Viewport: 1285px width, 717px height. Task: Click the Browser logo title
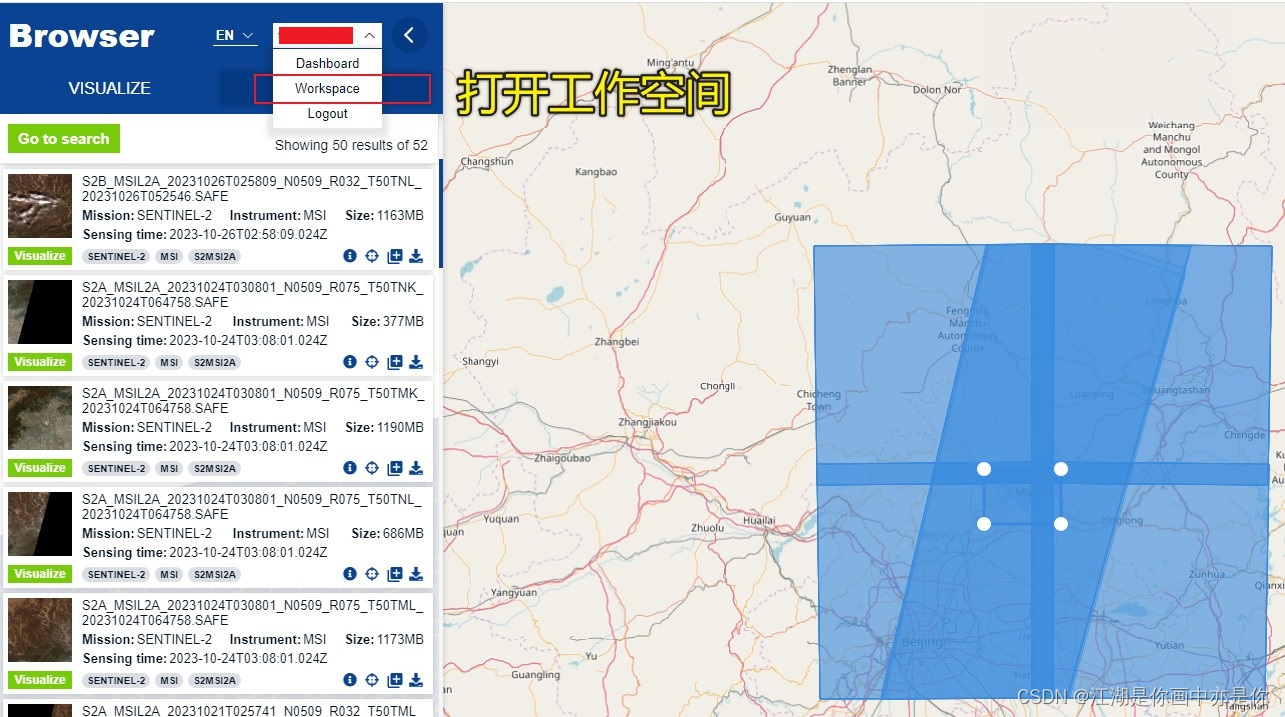(82, 36)
